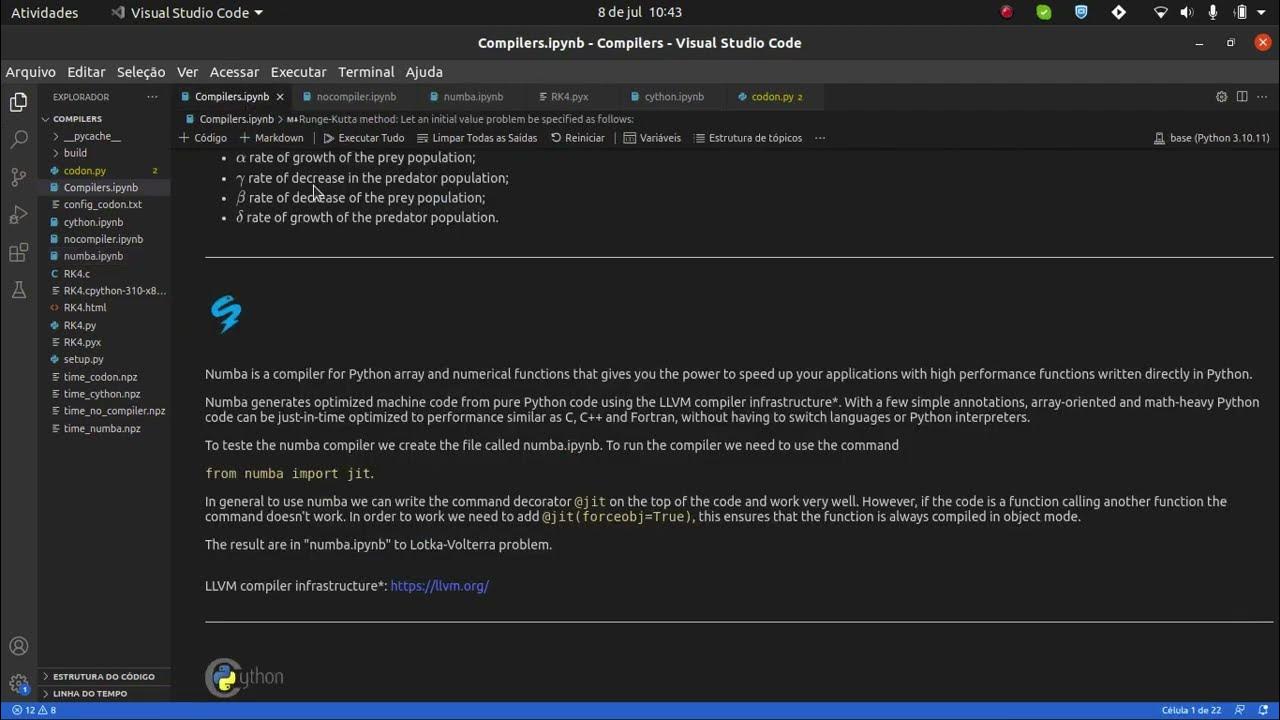Open the Arquivo menu

tap(31, 72)
